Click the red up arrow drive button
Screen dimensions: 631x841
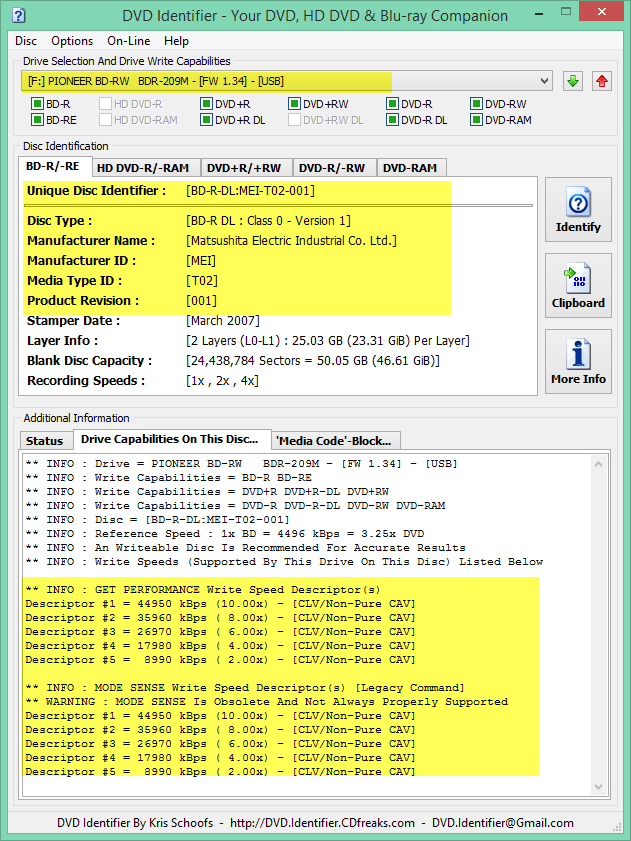(x=602, y=82)
